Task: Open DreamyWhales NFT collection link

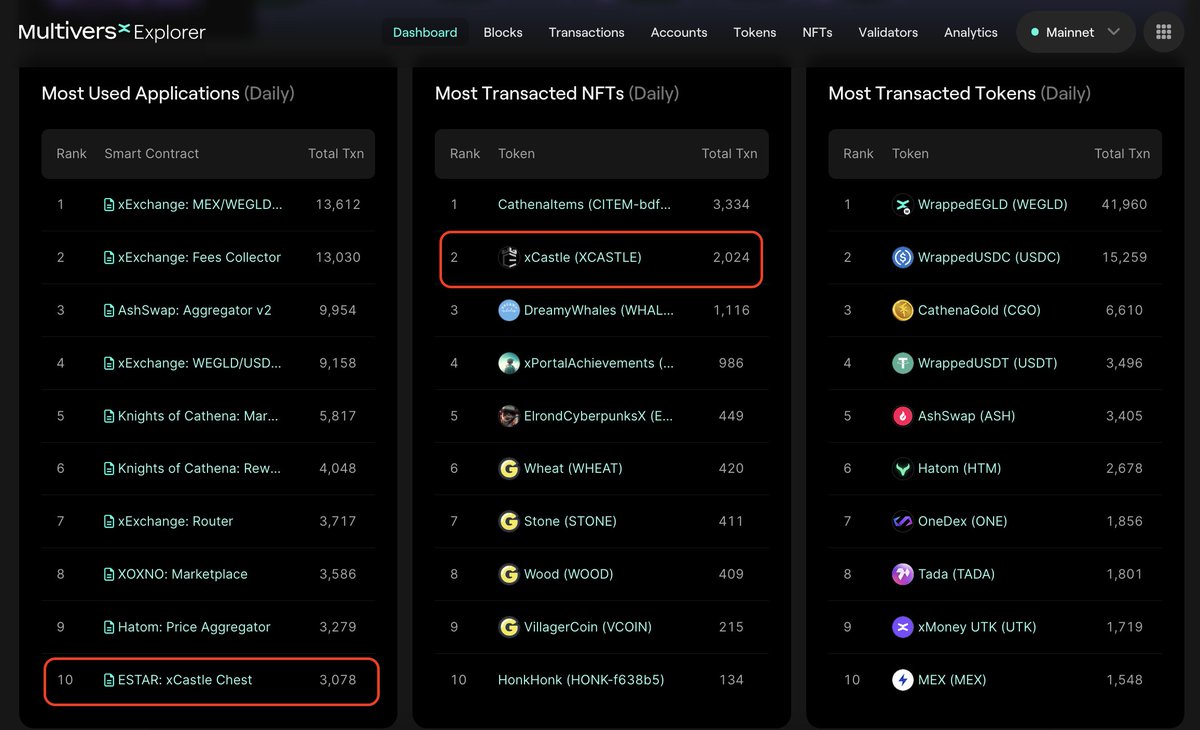Action: [x=599, y=311]
